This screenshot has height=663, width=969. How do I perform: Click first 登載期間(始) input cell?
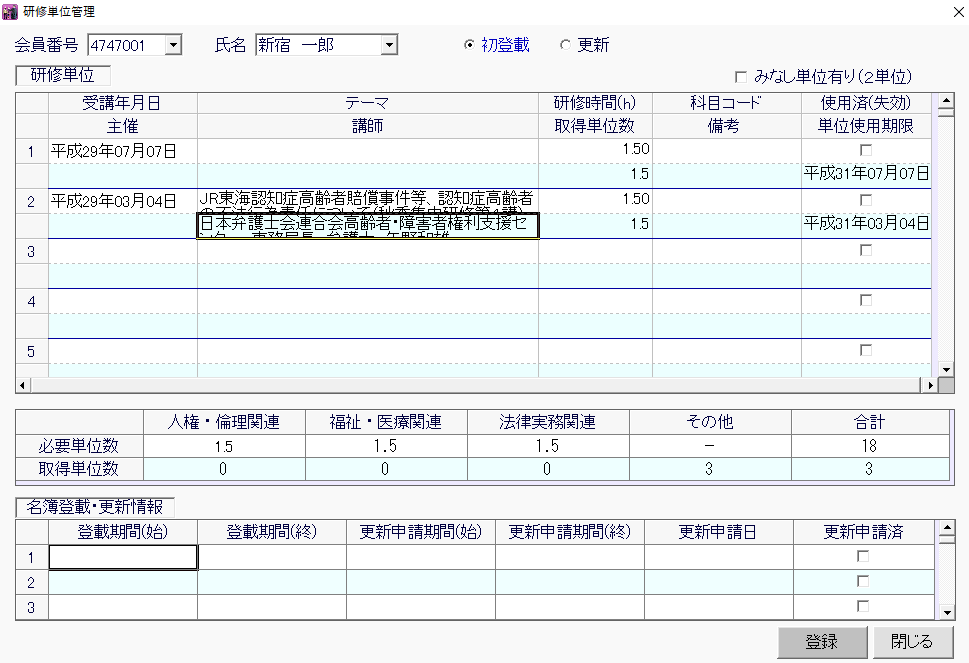pos(123,557)
